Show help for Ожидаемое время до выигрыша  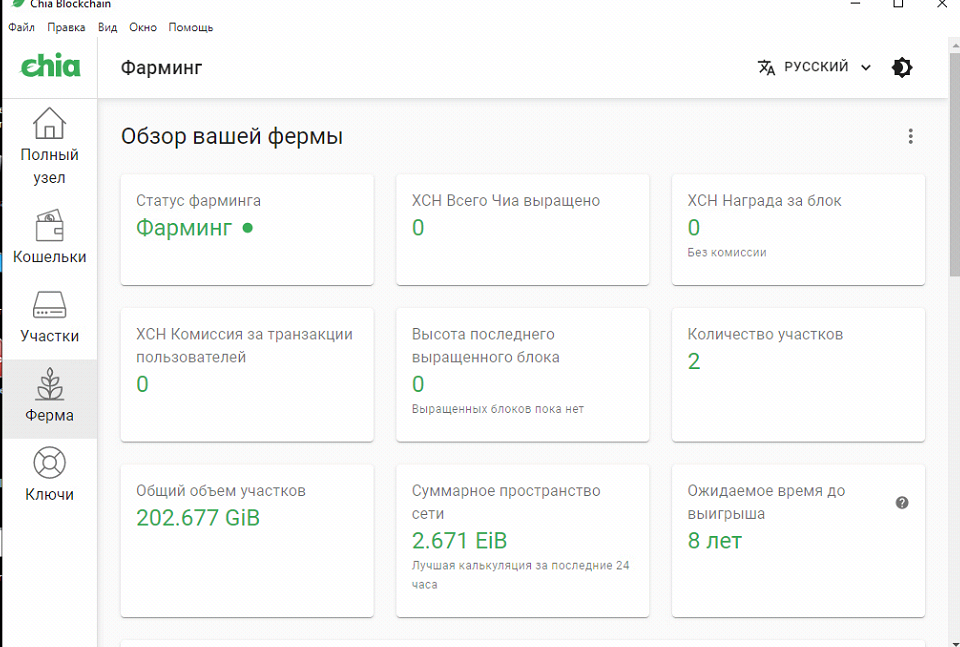coord(902,503)
